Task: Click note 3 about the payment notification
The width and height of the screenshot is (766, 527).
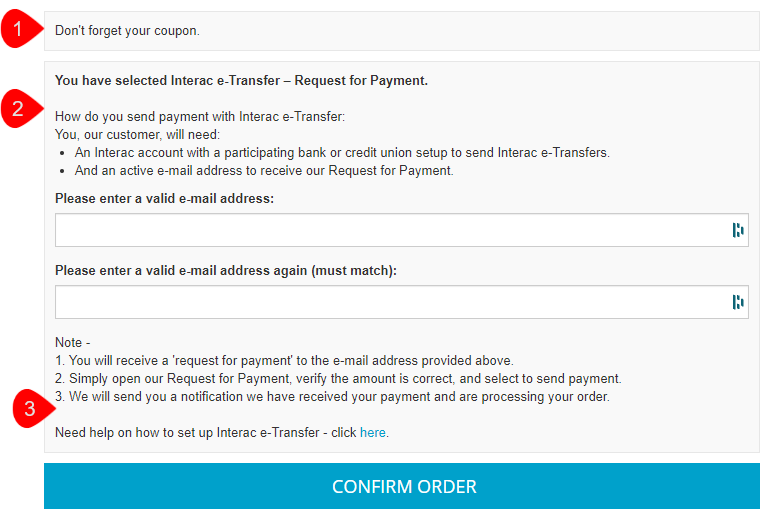Action: point(332,397)
